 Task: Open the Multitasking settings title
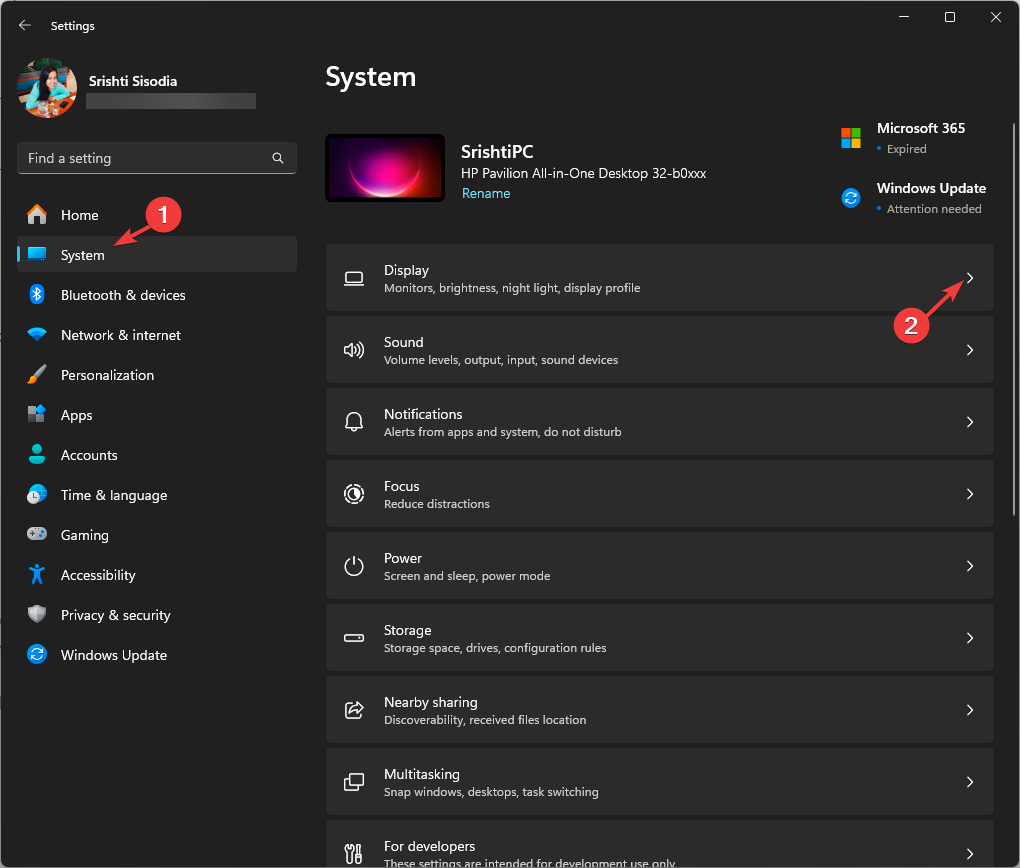pos(422,774)
